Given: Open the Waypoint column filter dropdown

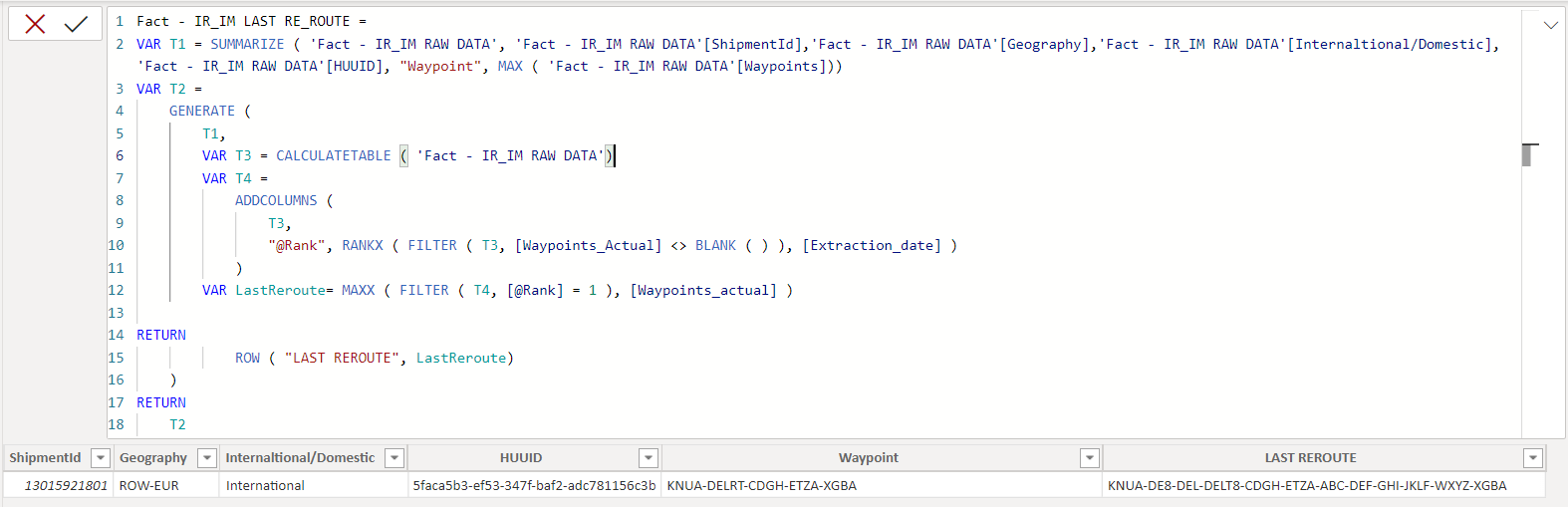Looking at the screenshot, I should coord(1090,458).
